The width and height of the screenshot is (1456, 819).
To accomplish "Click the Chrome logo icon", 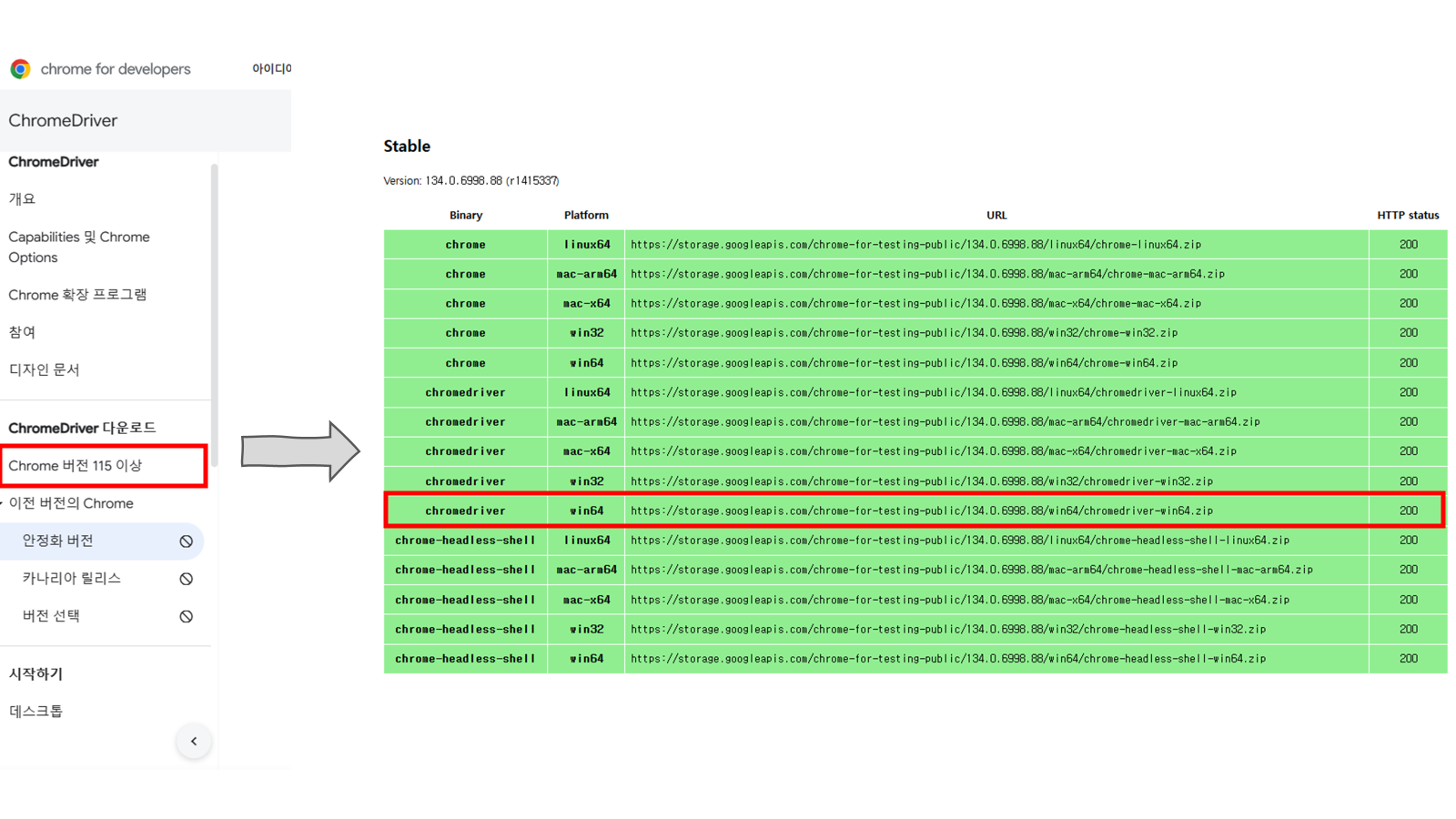I will [20, 69].
